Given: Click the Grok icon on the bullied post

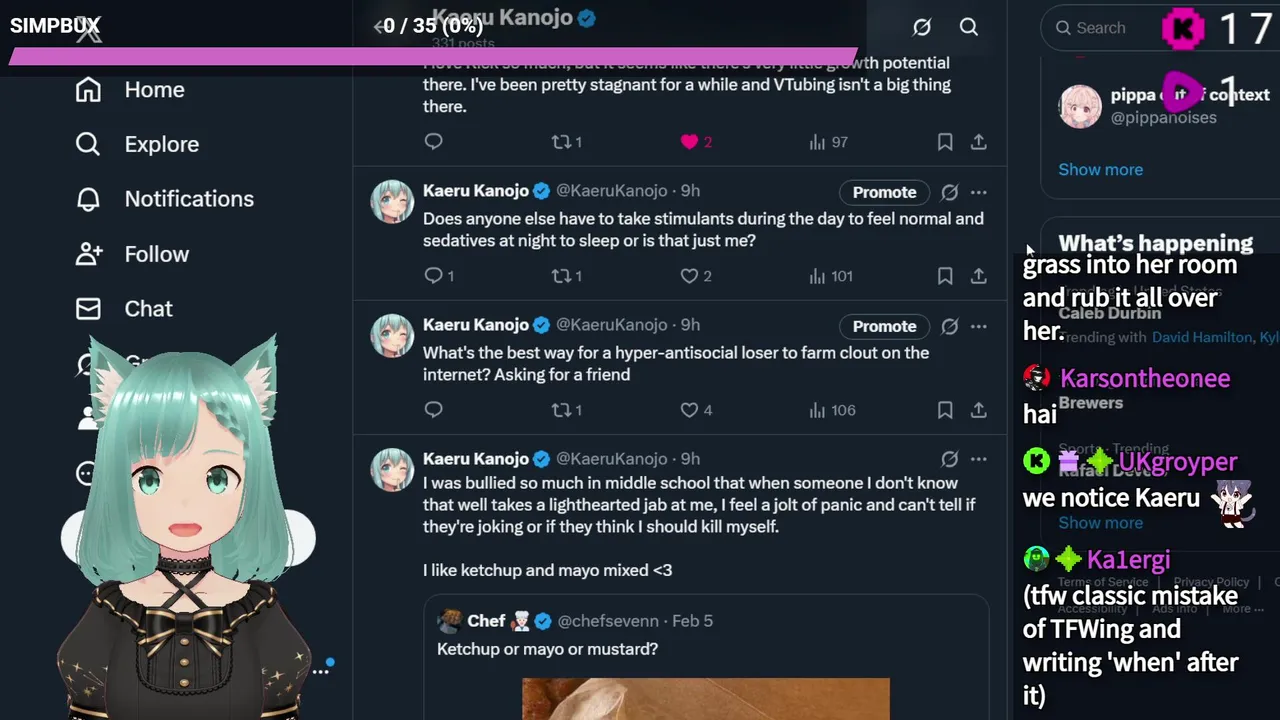Looking at the screenshot, I should 949,459.
